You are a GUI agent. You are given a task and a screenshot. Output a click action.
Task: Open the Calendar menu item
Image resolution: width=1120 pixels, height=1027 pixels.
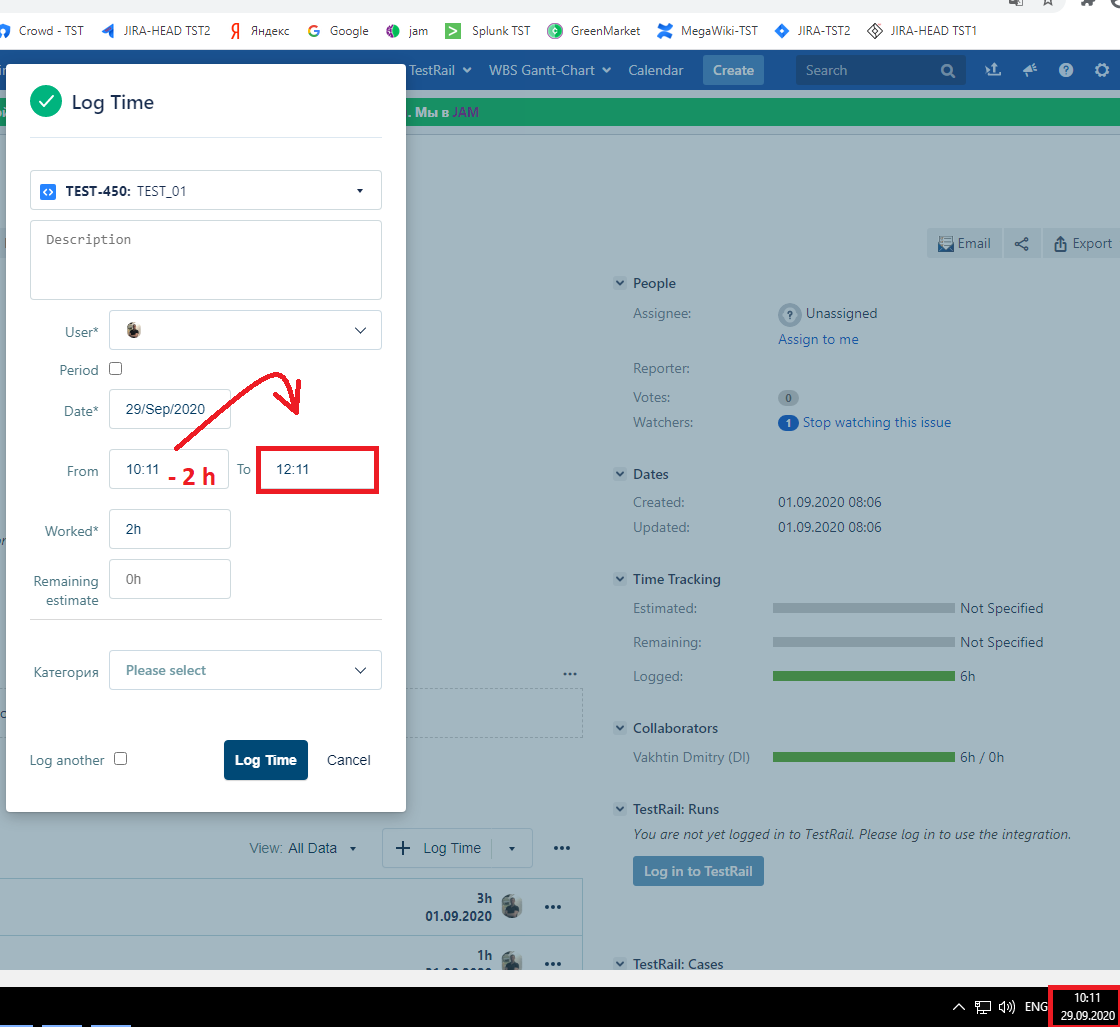tap(655, 70)
